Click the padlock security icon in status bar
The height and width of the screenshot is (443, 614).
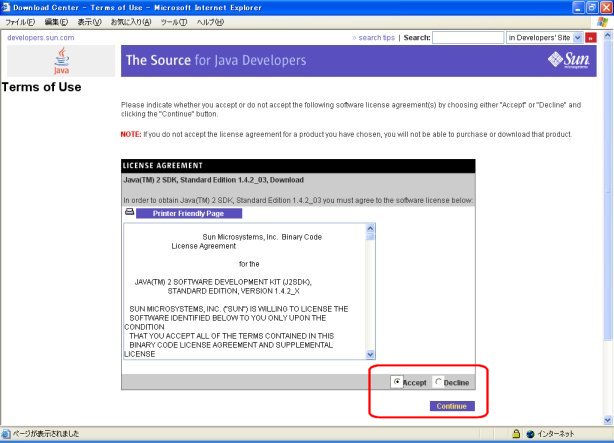click(x=515, y=435)
